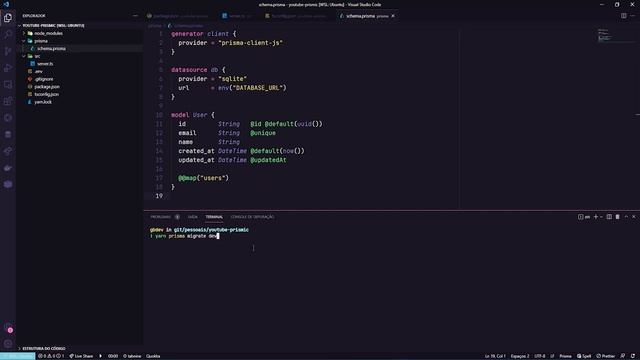
Task: Click the Explorer more actions ellipsis
Action: (135, 16)
